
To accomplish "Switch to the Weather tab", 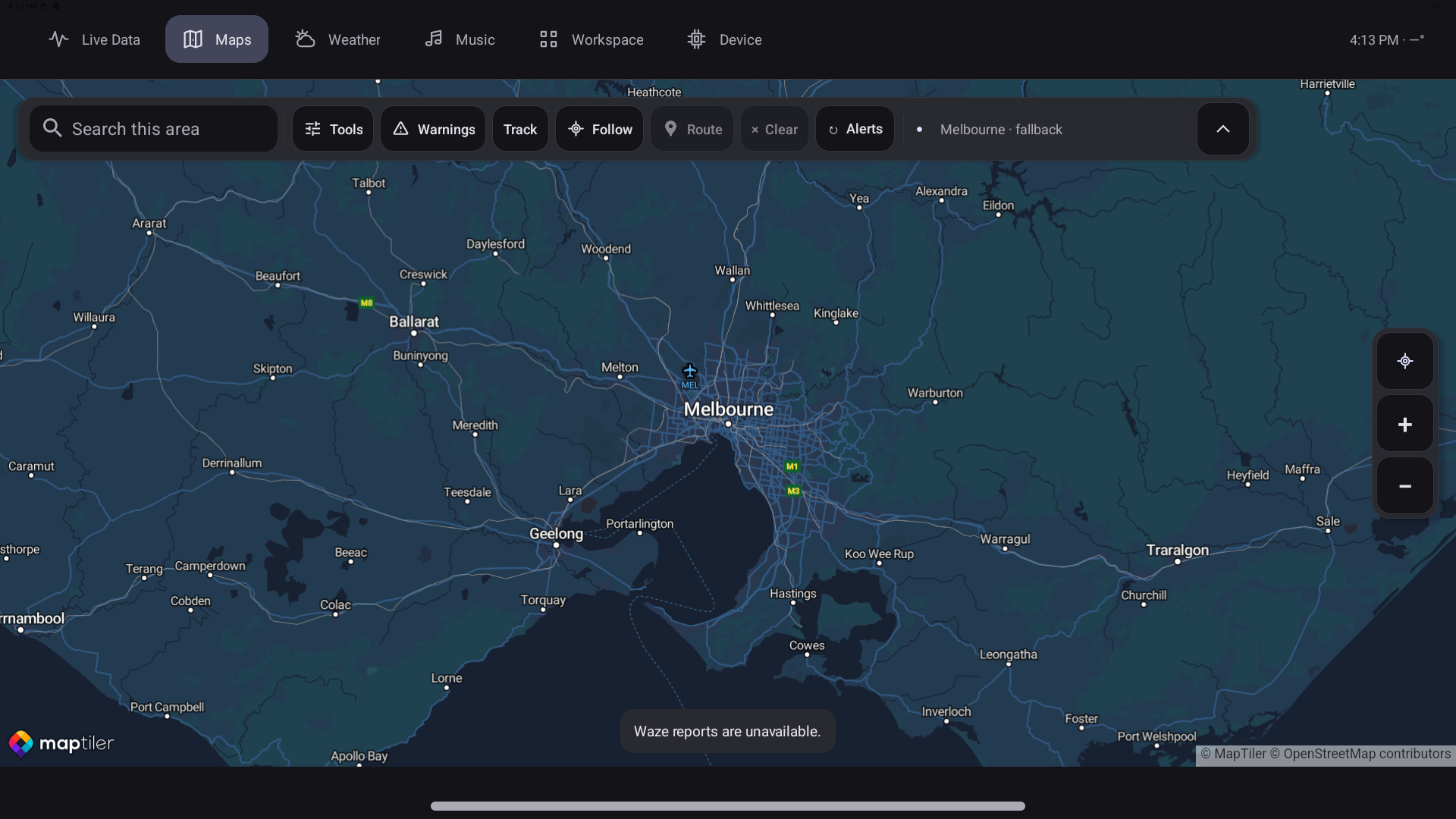I will point(337,39).
